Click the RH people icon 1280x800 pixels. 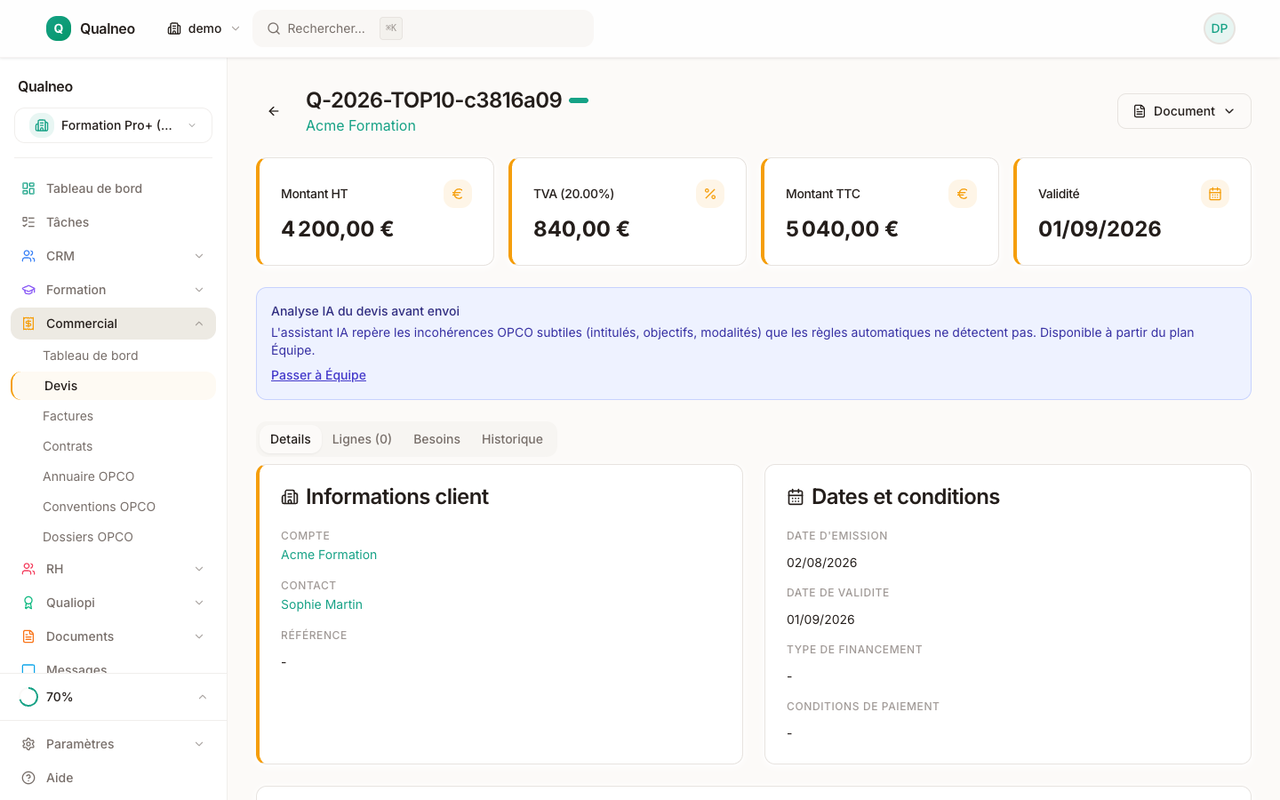28,569
